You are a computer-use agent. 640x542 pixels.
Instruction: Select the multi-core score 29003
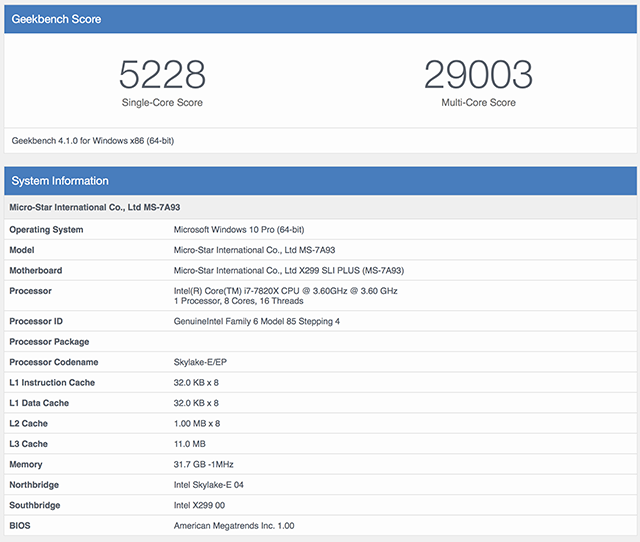478,74
